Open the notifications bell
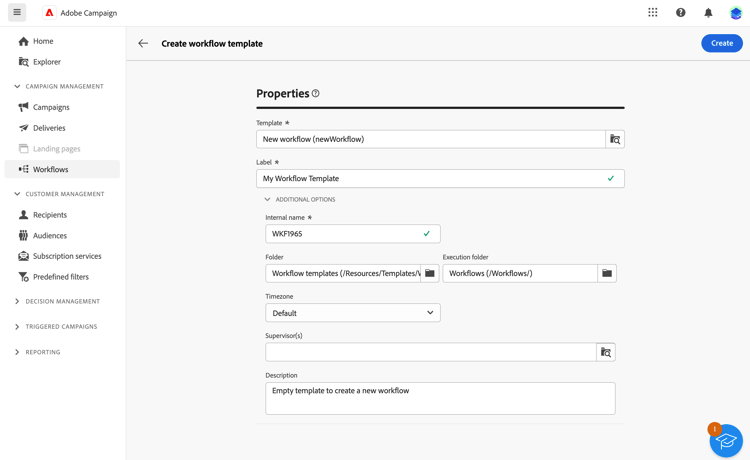Image resolution: width=750 pixels, height=460 pixels. pyautogui.click(x=708, y=13)
